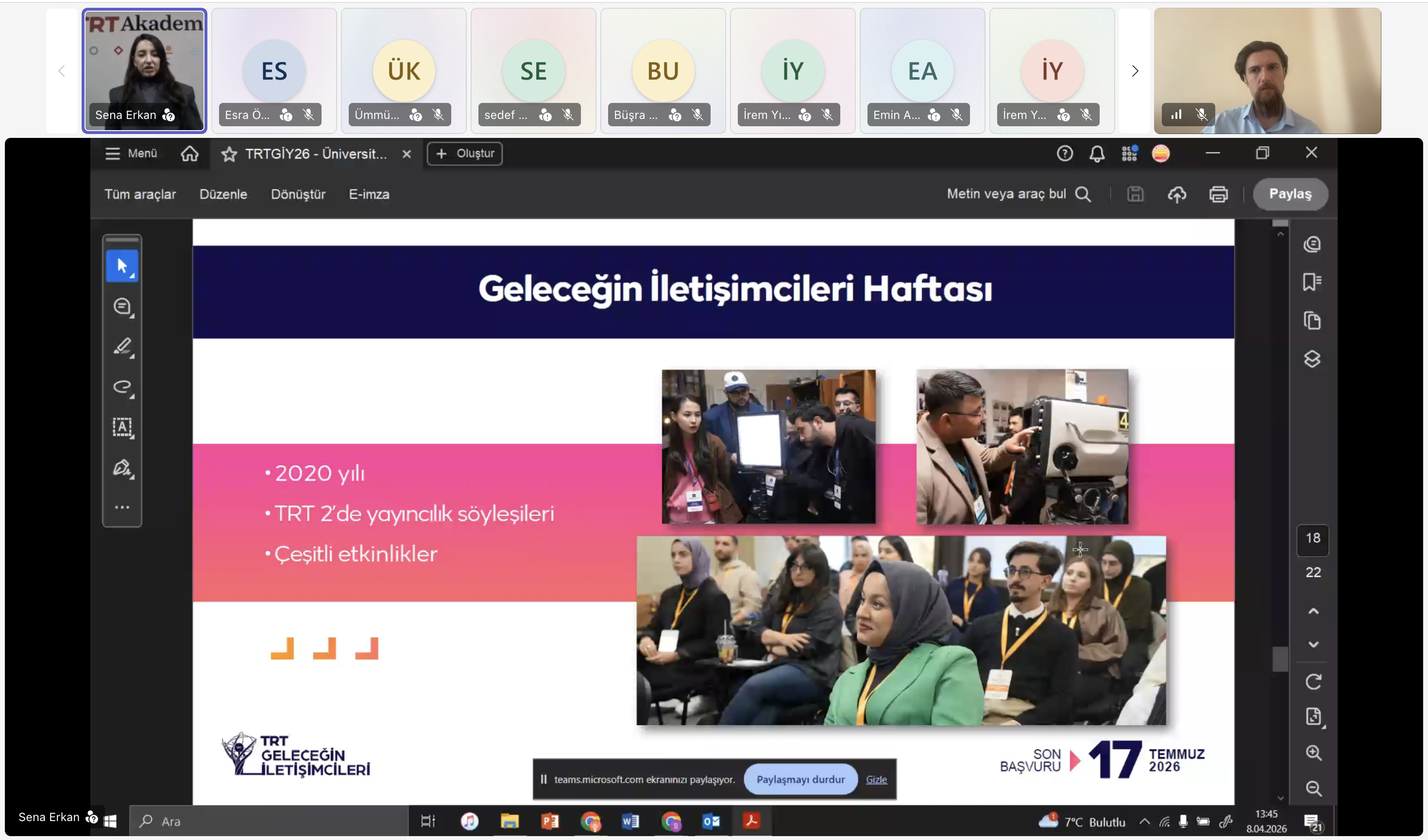Expand more tools ellipsis in left toolbar

[x=122, y=507]
